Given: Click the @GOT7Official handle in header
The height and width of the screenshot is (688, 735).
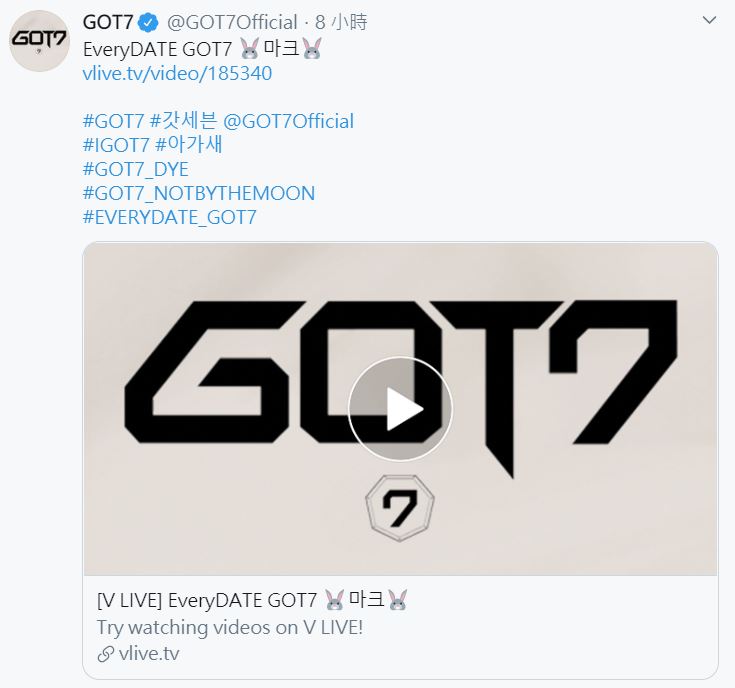Looking at the screenshot, I should point(232,22).
